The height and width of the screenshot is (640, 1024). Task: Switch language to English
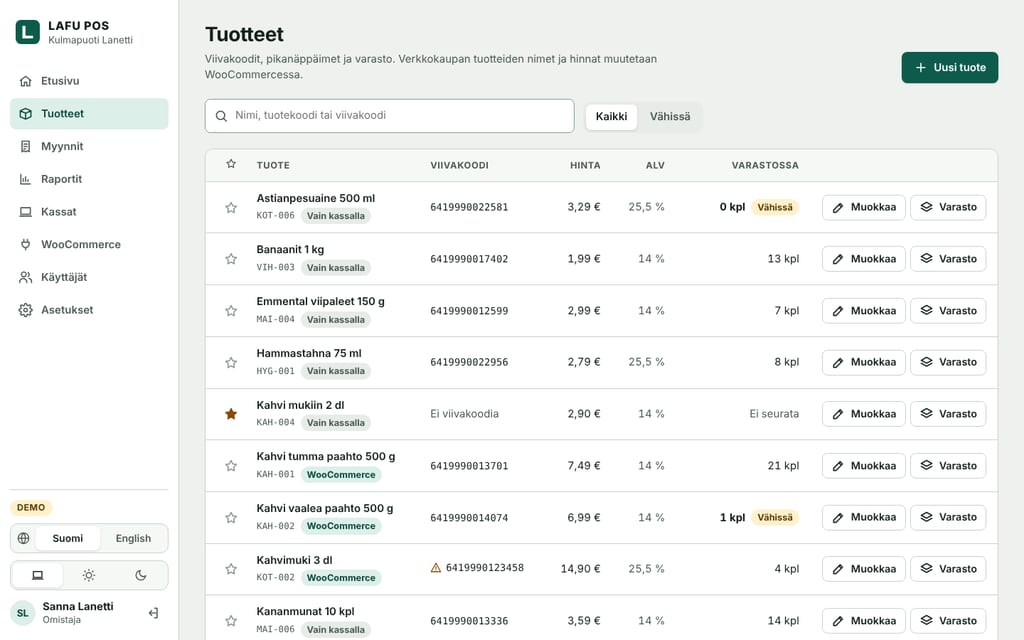[x=133, y=538]
